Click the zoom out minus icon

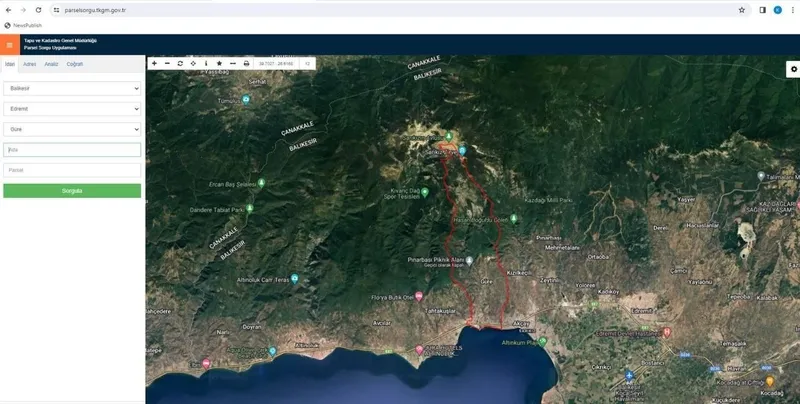coord(167,63)
